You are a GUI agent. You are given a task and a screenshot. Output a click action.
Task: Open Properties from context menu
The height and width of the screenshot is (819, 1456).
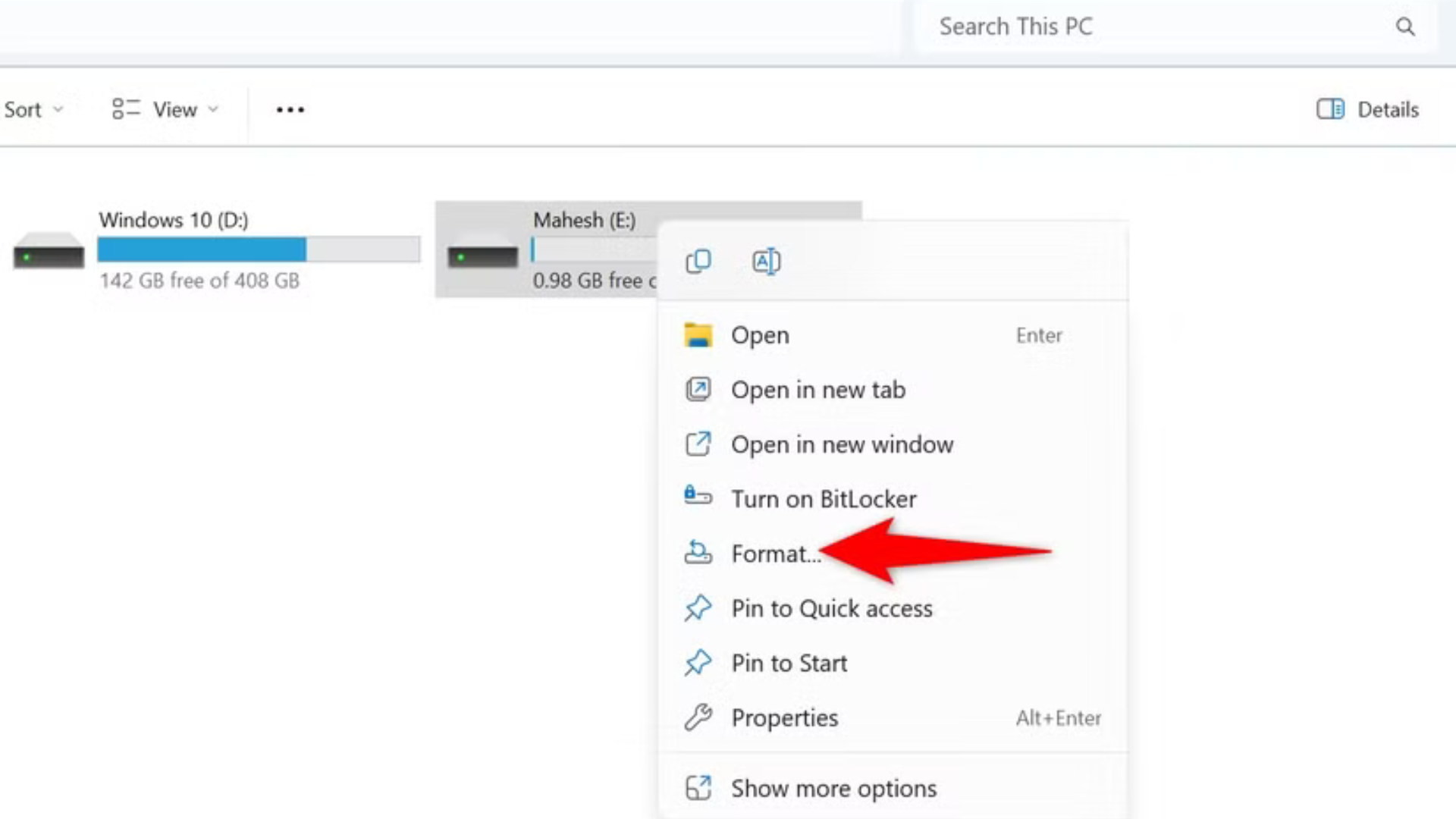893,717
